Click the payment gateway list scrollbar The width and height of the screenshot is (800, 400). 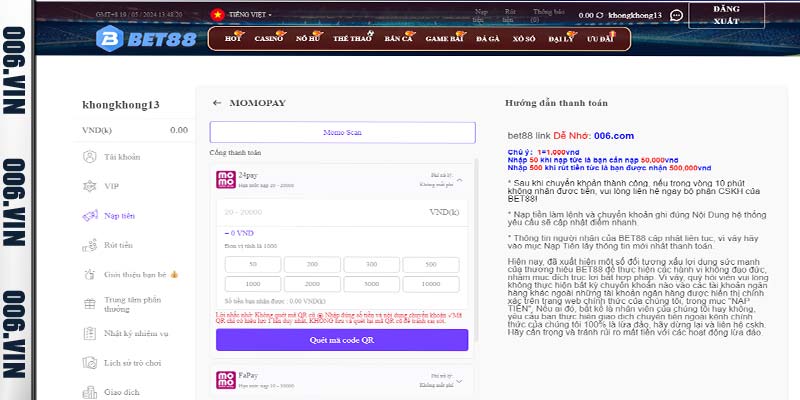tap(477, 250)
